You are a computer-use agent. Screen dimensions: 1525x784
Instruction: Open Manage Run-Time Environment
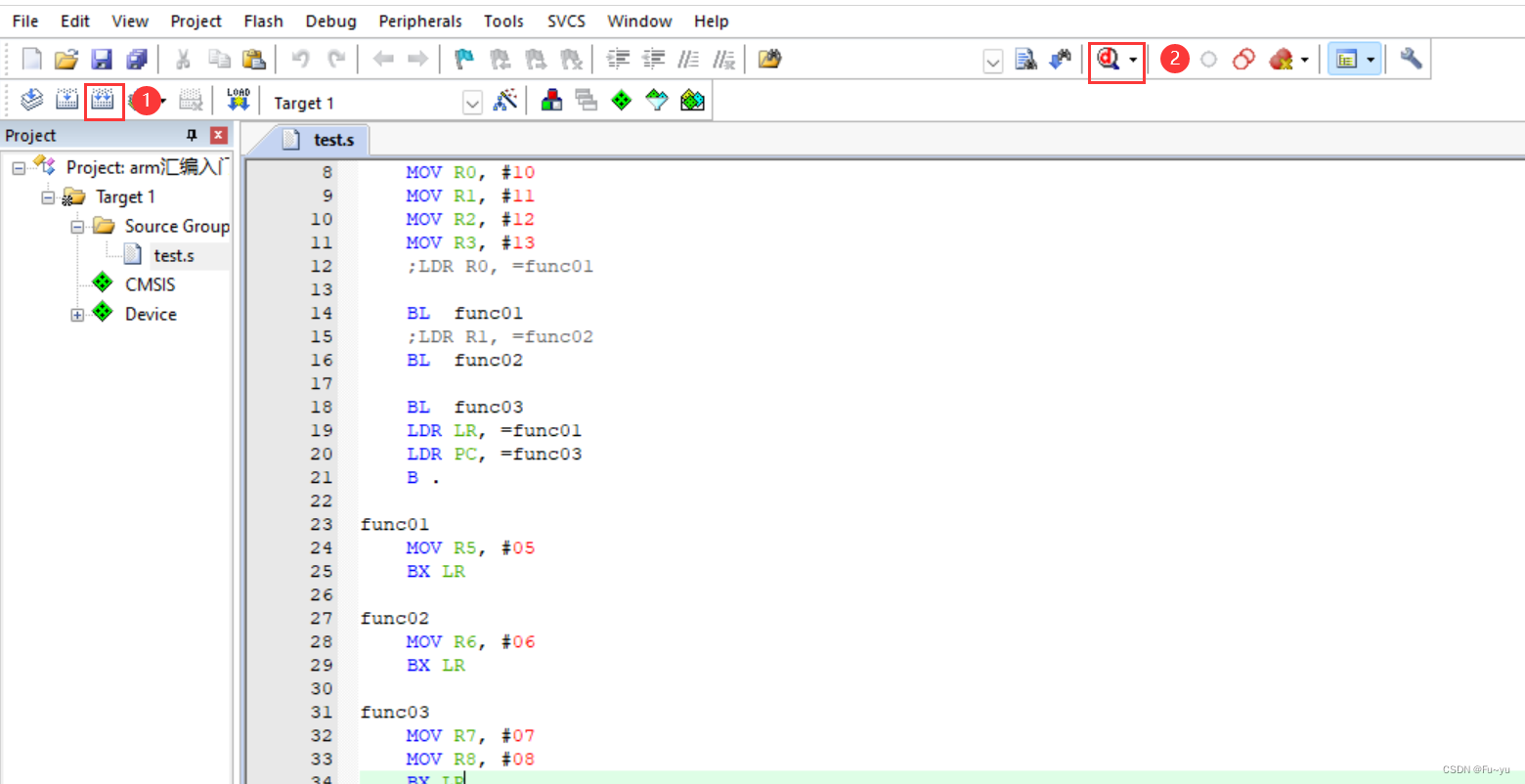622,100
